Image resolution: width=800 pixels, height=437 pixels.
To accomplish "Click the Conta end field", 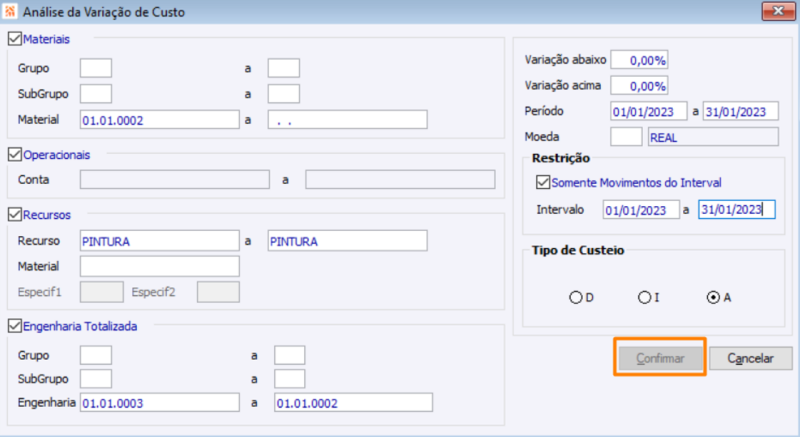I will tap(400, 179).
